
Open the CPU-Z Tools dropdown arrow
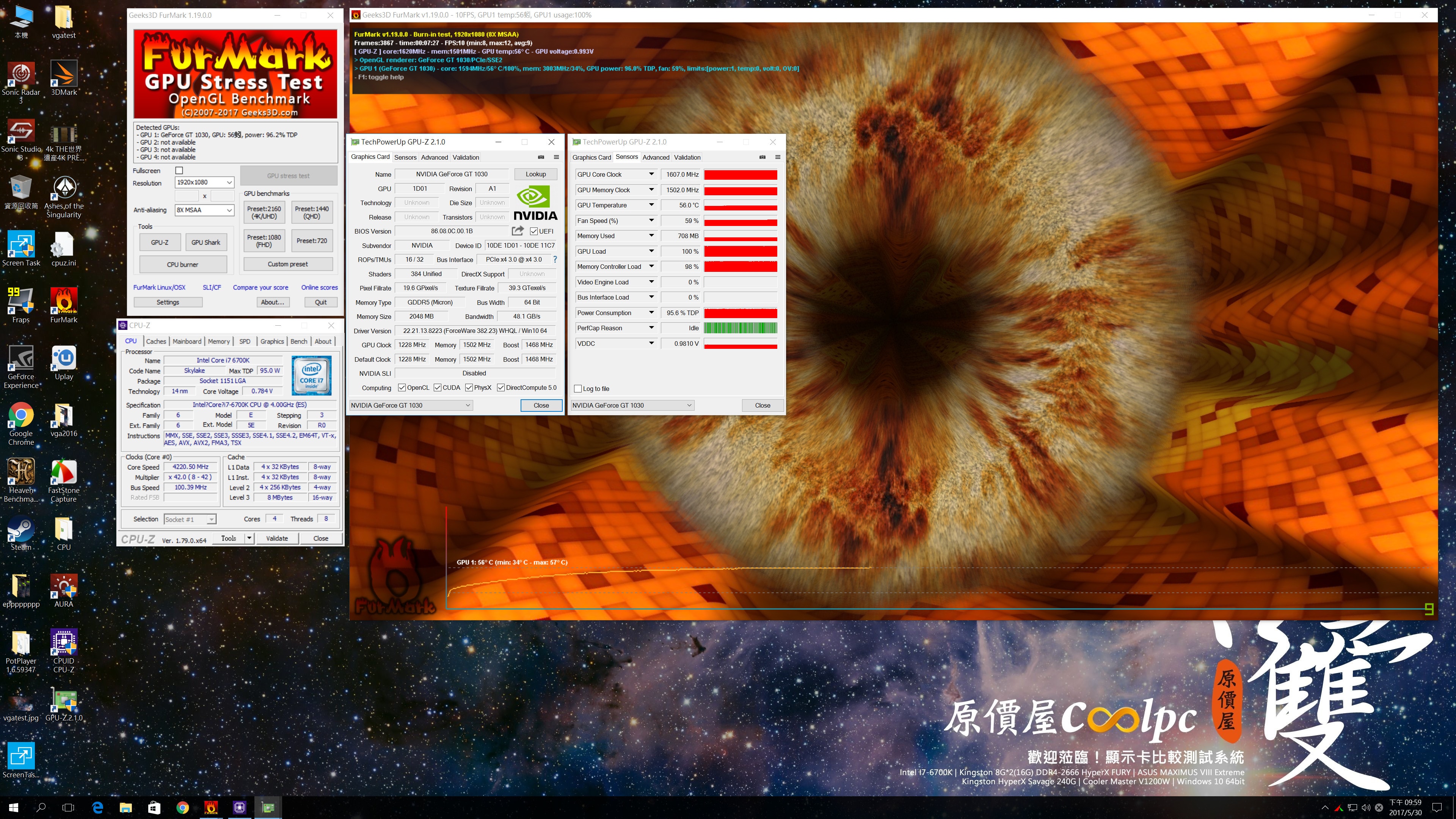click(249, 538)
